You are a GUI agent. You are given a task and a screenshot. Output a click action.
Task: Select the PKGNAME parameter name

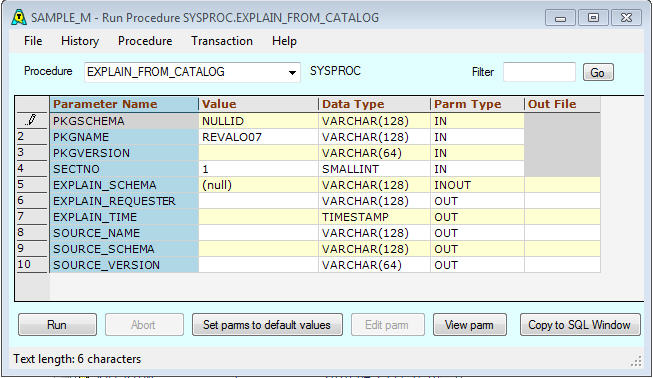coord(124,137)
